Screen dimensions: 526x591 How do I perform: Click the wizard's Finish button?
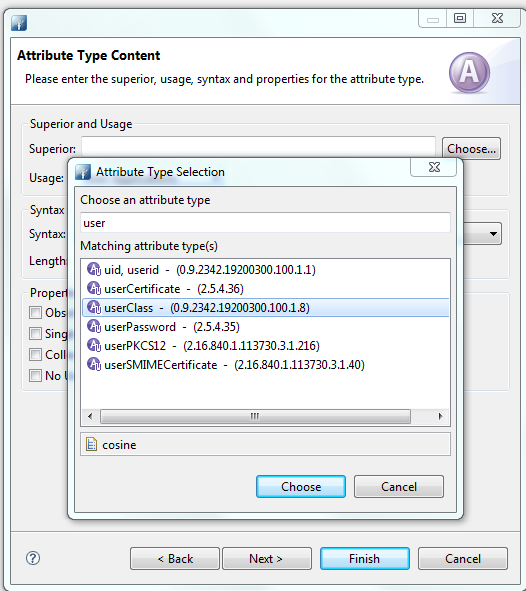point(364,559)
